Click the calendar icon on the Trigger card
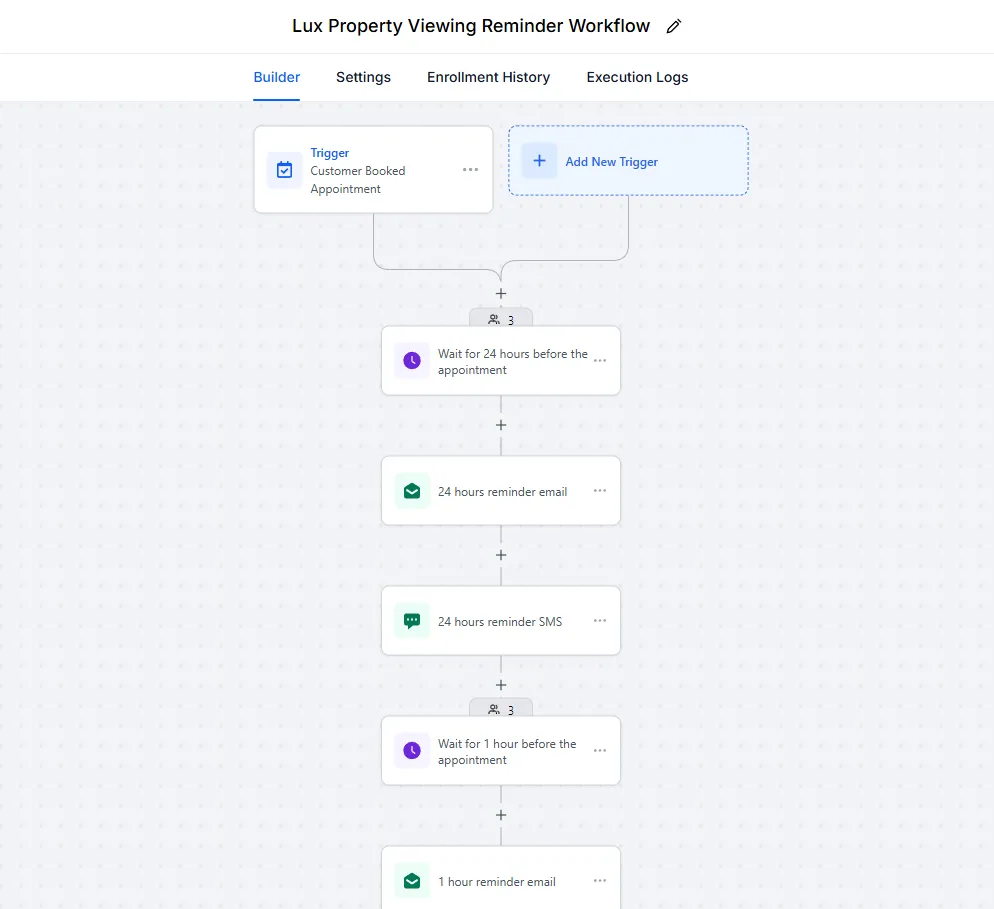 point(285,170)
